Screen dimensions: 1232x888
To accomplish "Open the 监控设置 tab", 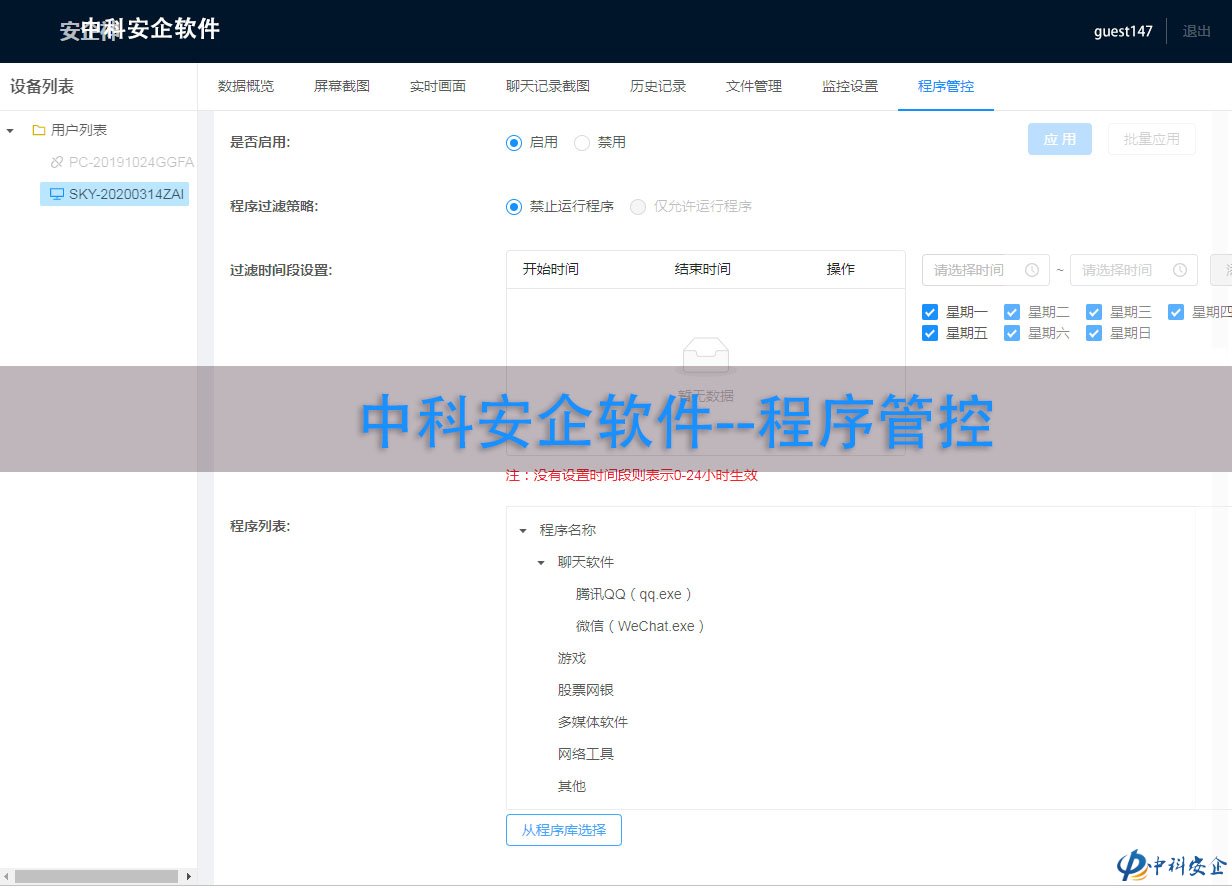I will click(850, 87).
